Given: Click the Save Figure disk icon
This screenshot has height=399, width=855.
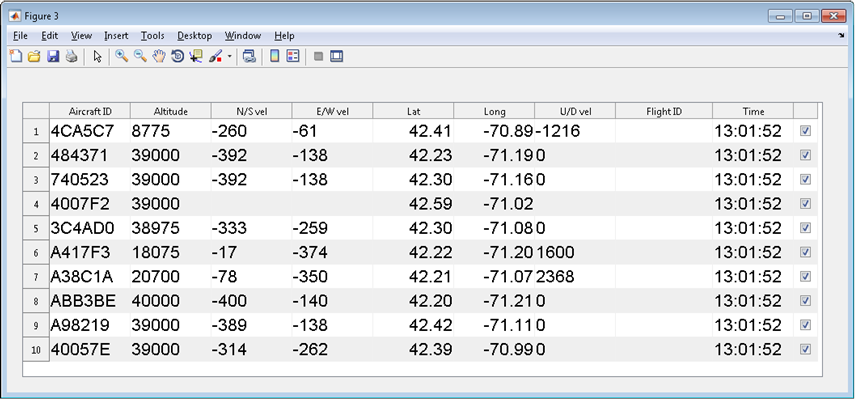Looking at the screenshot, I should pyautogui.click(x=53, y=56).
